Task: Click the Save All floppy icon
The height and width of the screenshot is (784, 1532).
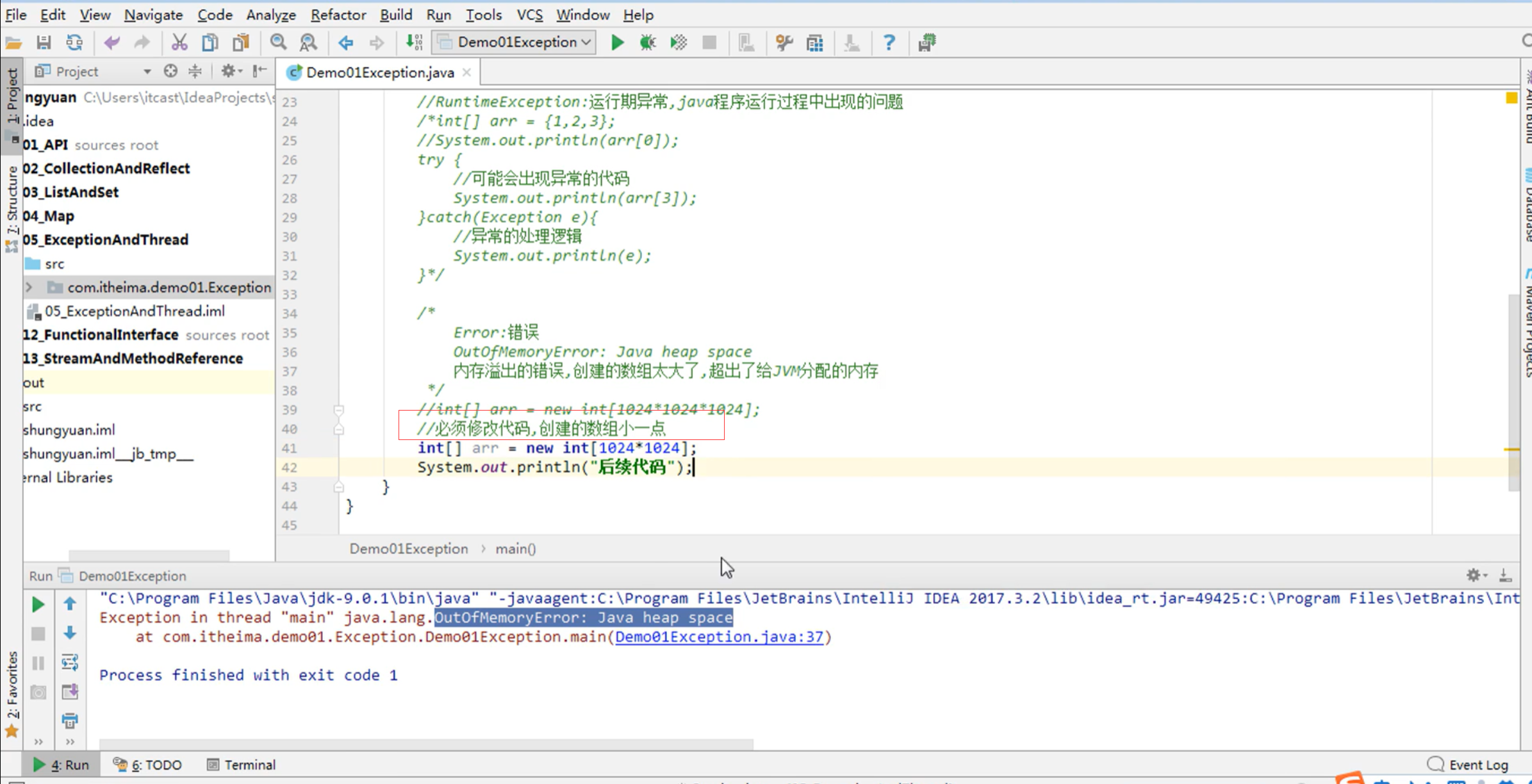Action: click(x=44, y=43)
